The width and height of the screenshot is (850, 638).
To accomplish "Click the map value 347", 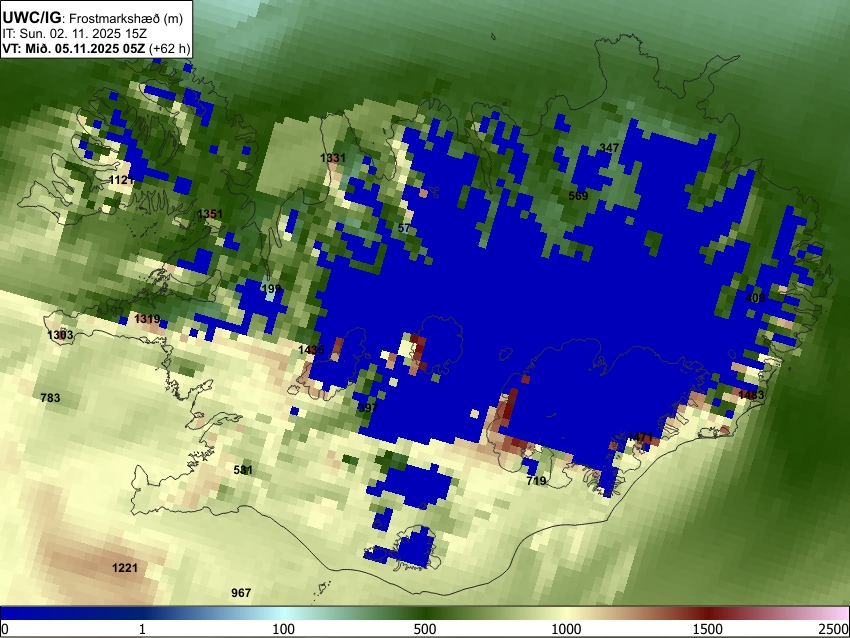I will click(x=609, y=147).
